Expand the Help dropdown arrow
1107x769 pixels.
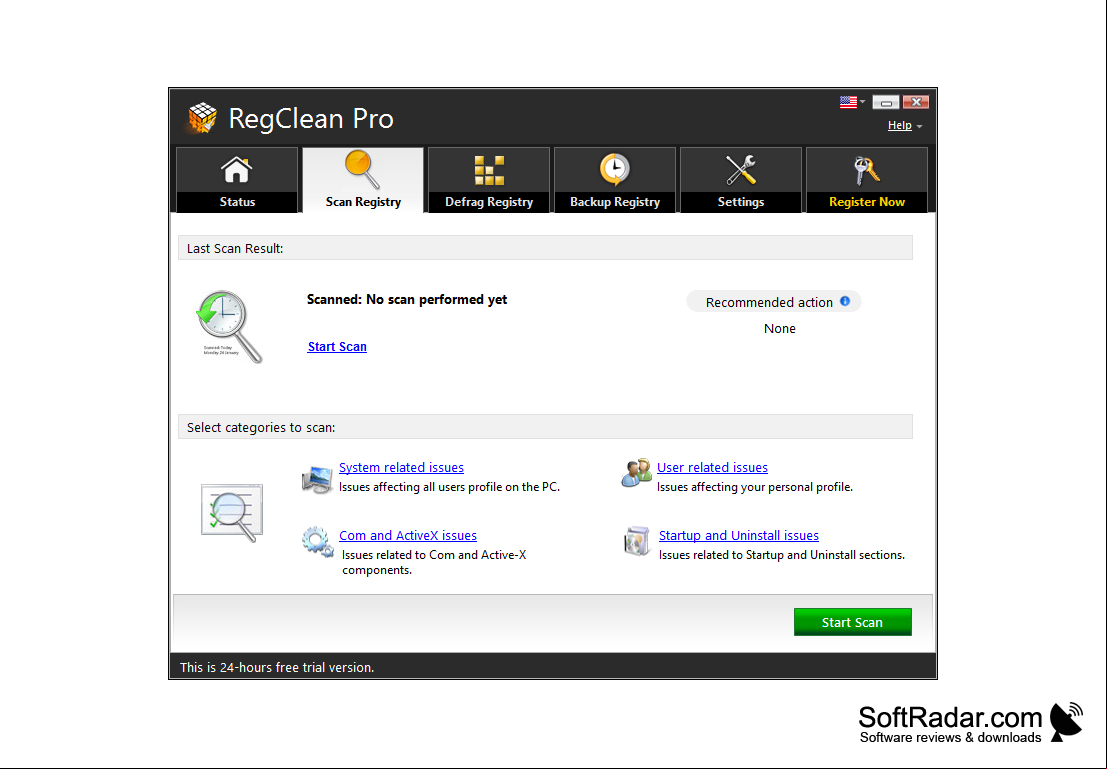919,126
